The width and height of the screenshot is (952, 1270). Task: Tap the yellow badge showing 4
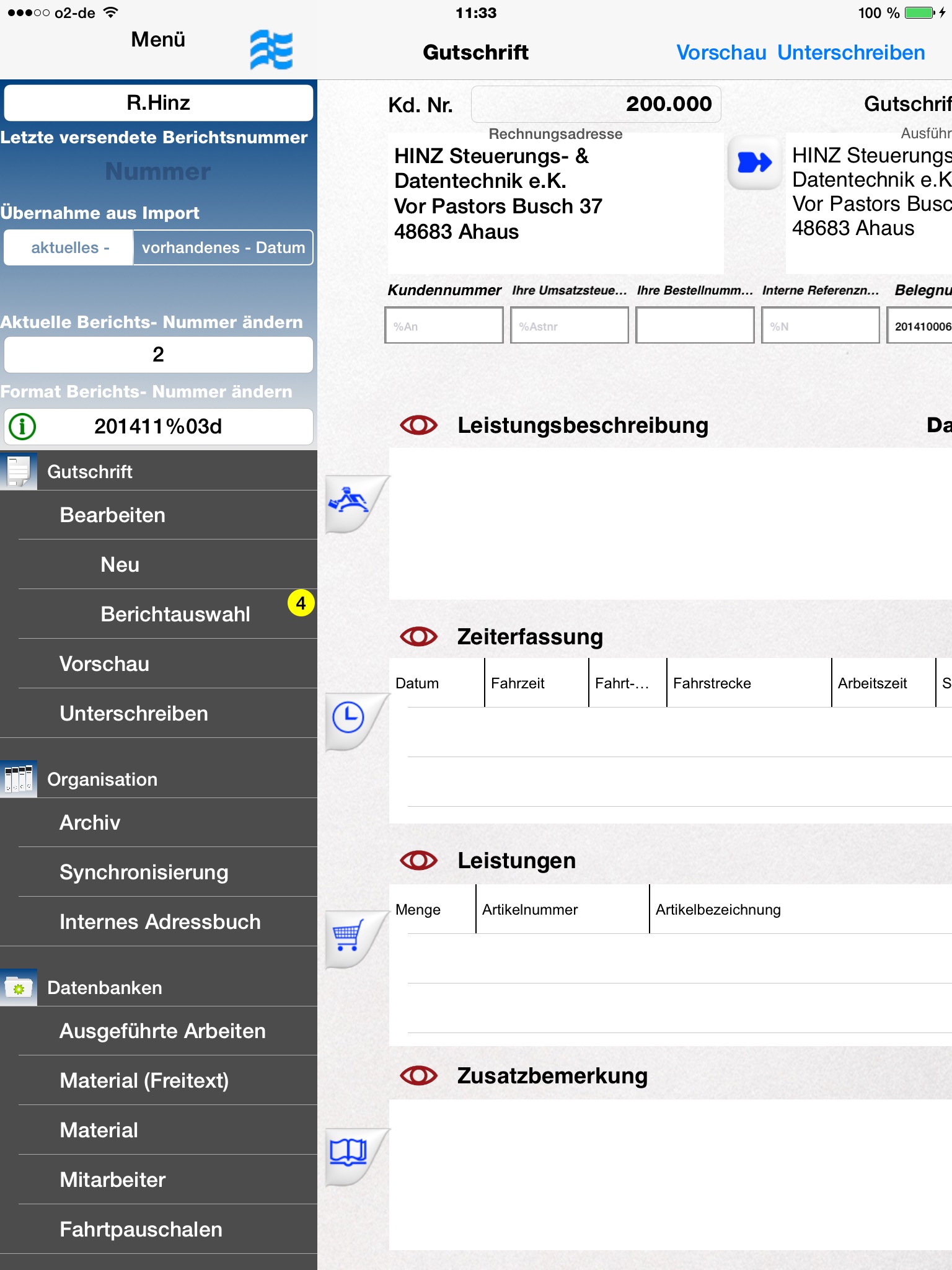pos(301,603)
